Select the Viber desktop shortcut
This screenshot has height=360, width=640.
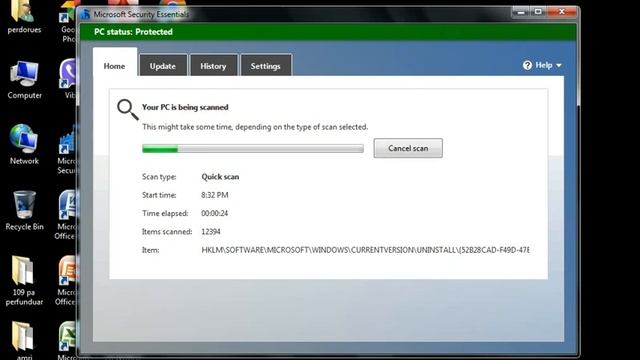tap(68, 79)
